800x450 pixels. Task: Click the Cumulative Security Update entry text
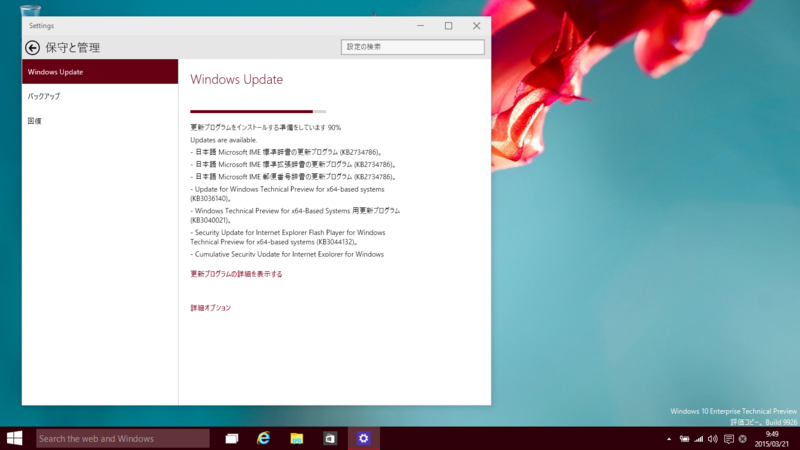coord(287,254)
